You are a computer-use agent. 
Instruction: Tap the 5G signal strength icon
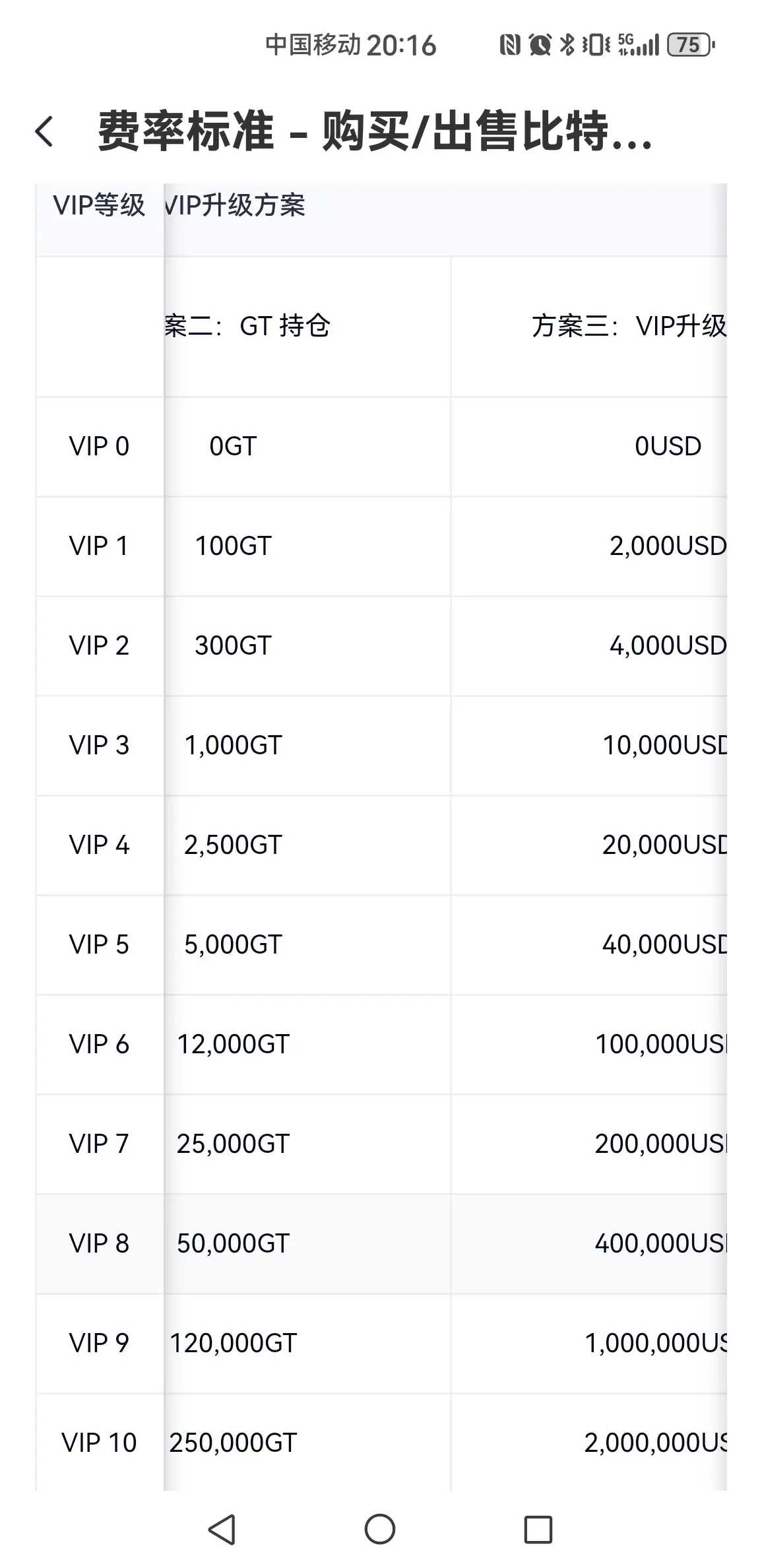[x=639, y=45]
